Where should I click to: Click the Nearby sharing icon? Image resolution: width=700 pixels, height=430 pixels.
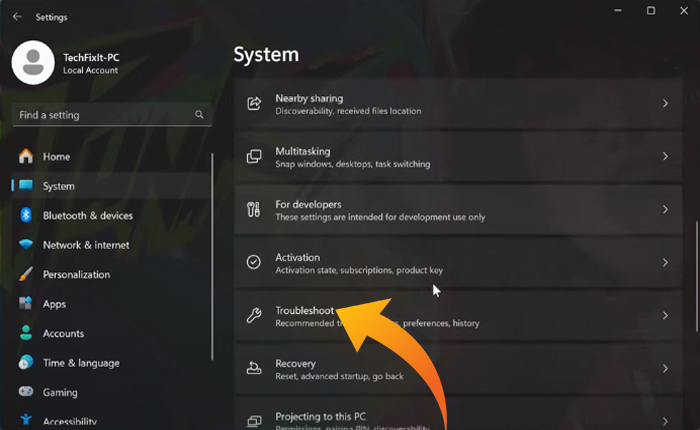pyautogui.click(x=254, y=104)
